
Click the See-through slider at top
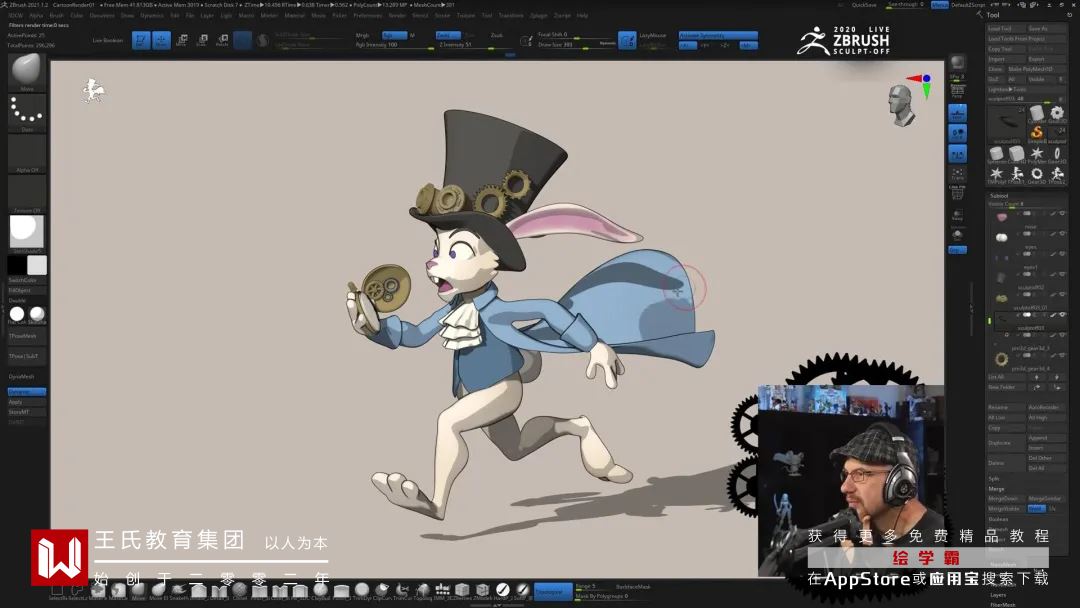906,5
